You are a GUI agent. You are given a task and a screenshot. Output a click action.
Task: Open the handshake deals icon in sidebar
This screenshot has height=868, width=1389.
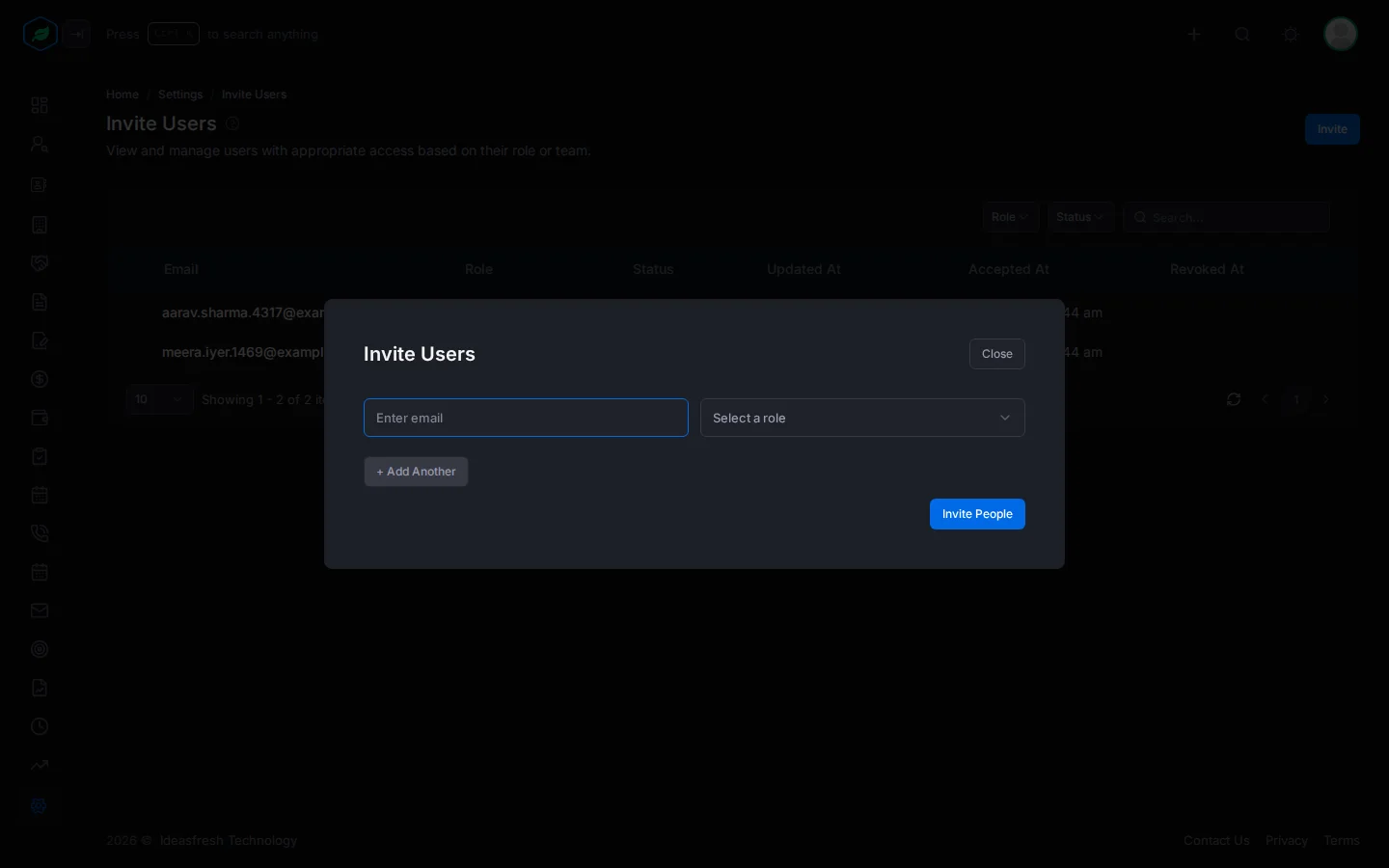(x=40, y=263)
